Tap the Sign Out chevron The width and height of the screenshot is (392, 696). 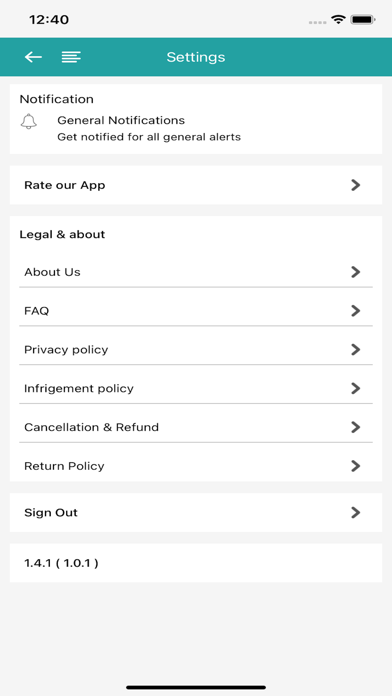355,513
